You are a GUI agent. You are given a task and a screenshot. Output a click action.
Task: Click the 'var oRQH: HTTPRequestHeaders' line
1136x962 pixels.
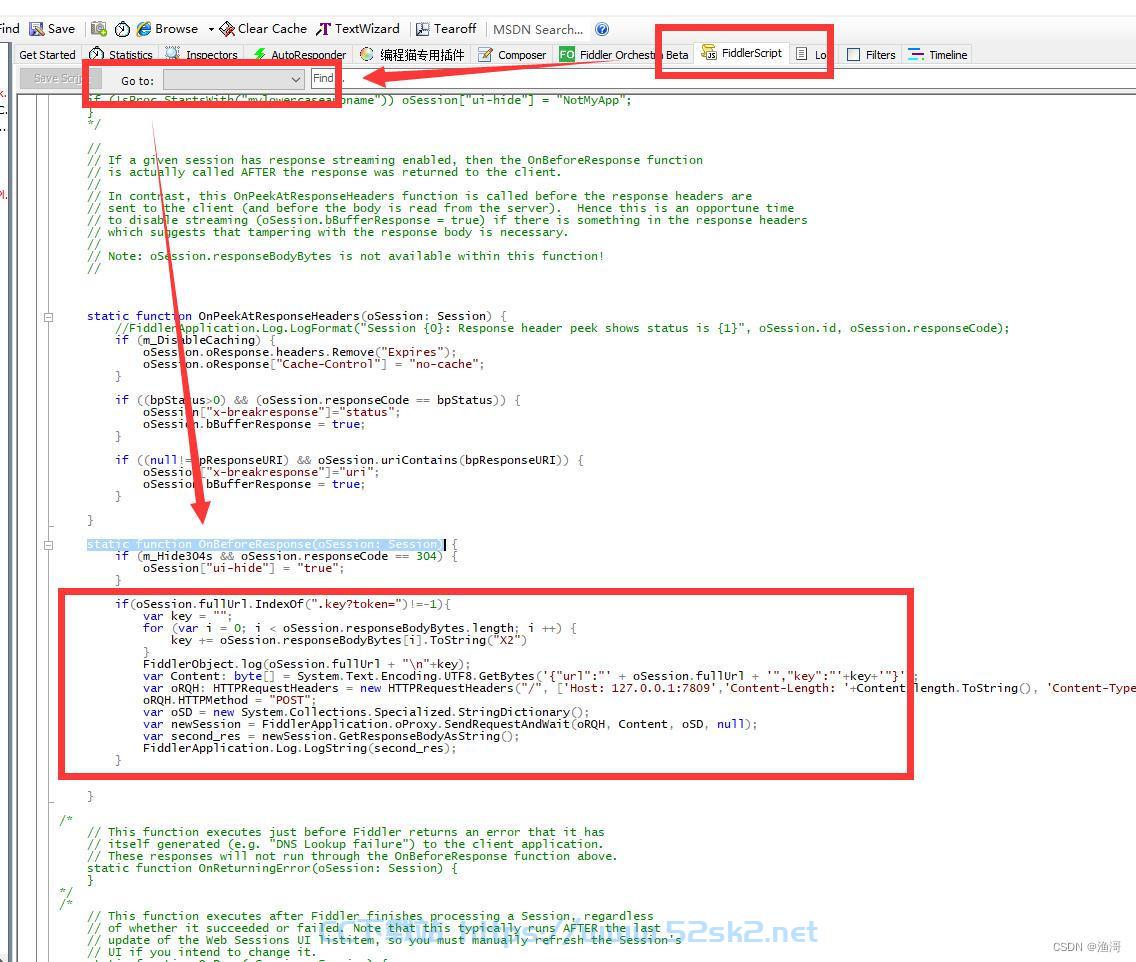click(639, 688)
